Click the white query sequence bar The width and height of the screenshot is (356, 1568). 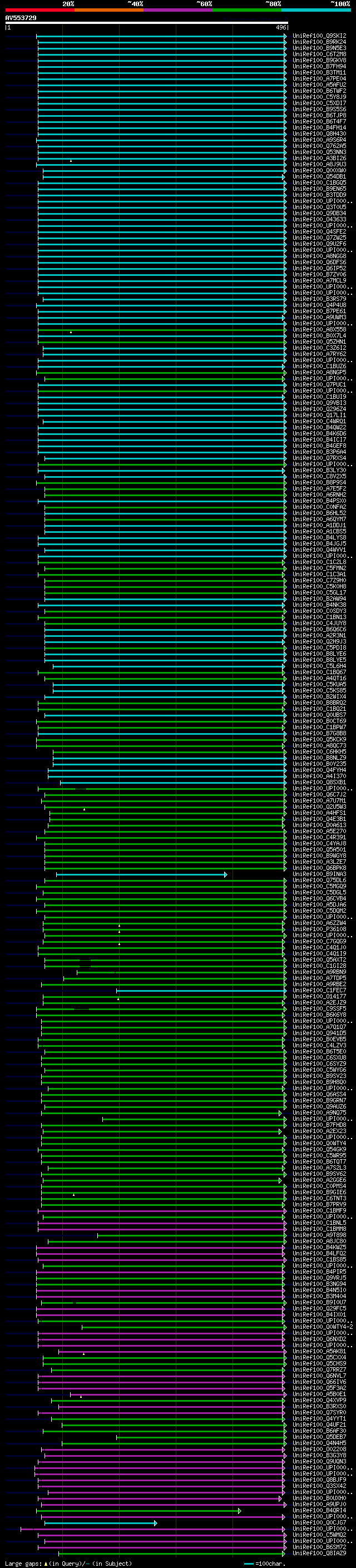147,23
